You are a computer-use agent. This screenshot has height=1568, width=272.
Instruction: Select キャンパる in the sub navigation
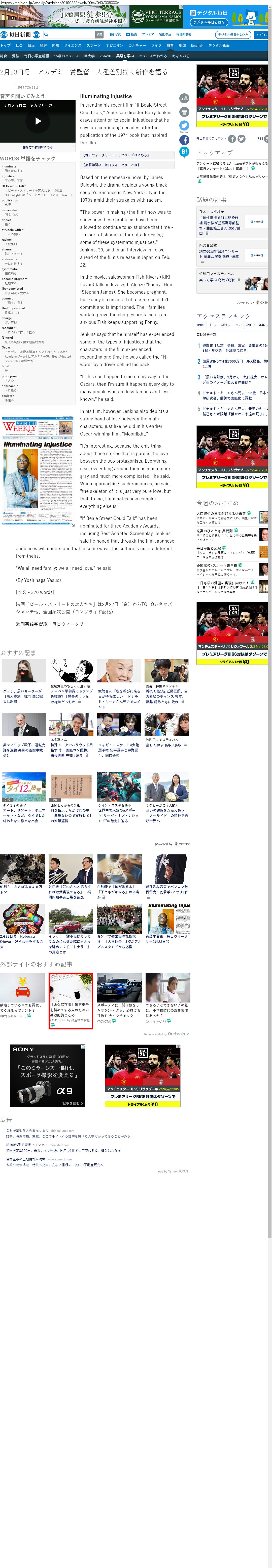point(181,56)
